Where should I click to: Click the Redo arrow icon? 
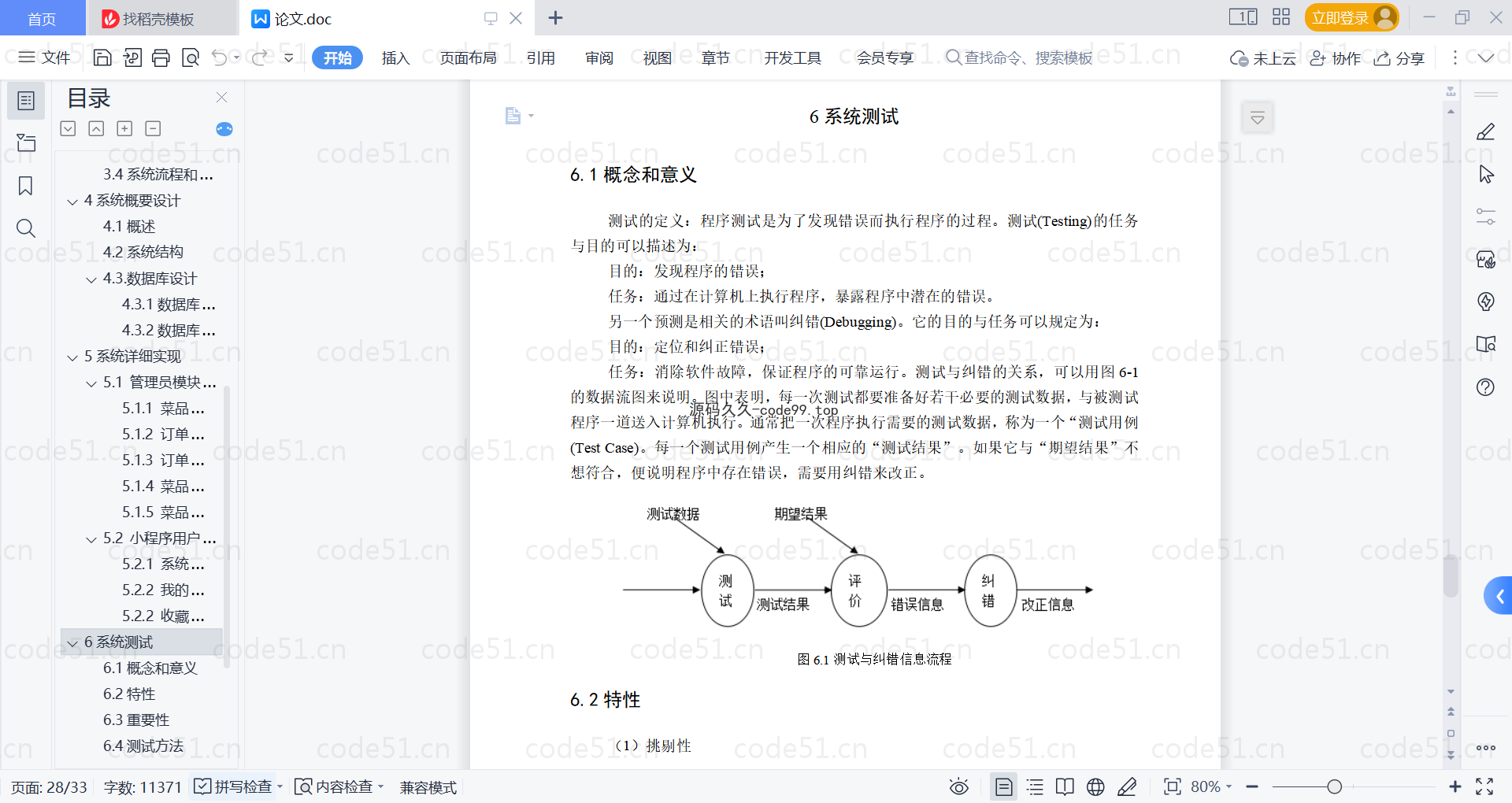tap(259, 57)
